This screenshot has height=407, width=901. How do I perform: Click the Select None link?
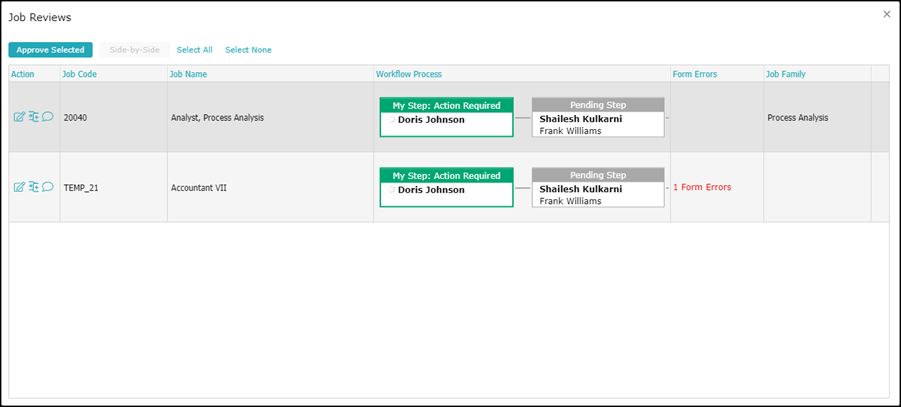tap(248, 50)
